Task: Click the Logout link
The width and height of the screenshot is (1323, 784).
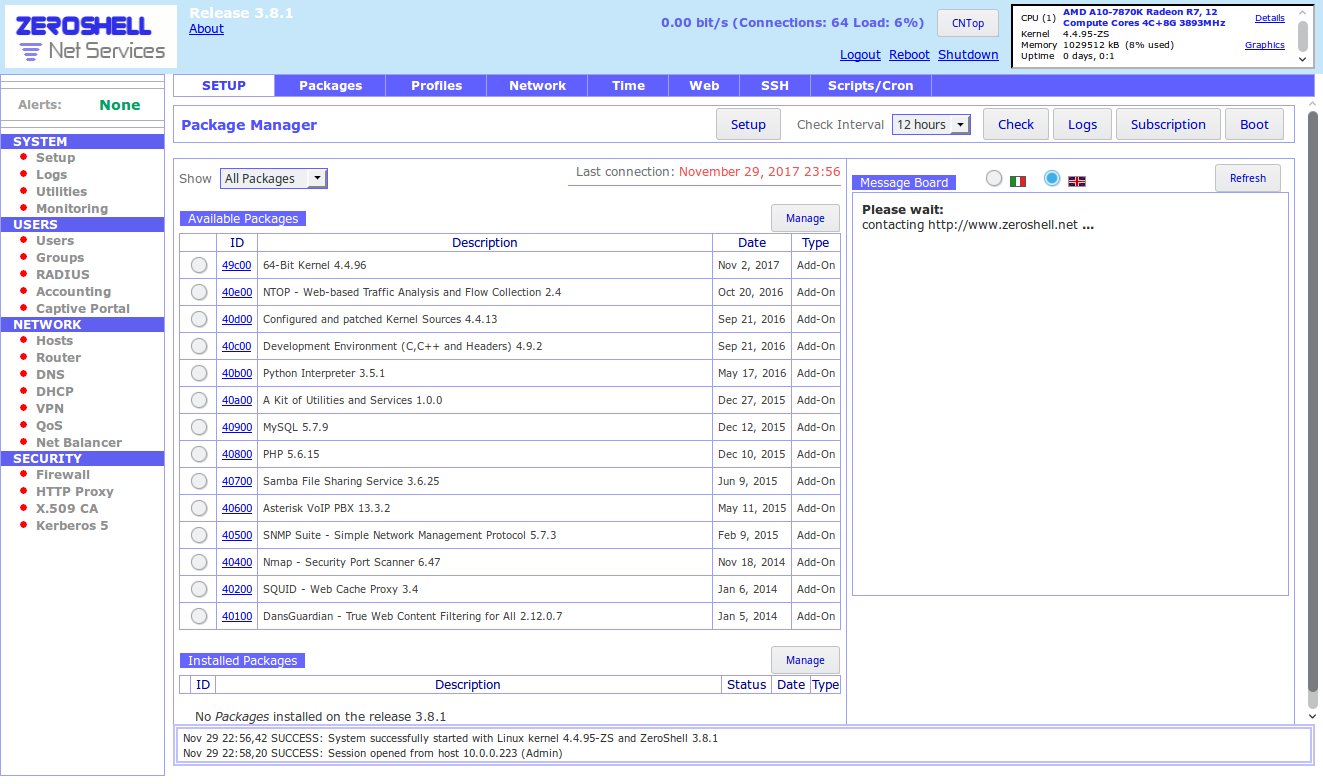Action: [860, 55]
